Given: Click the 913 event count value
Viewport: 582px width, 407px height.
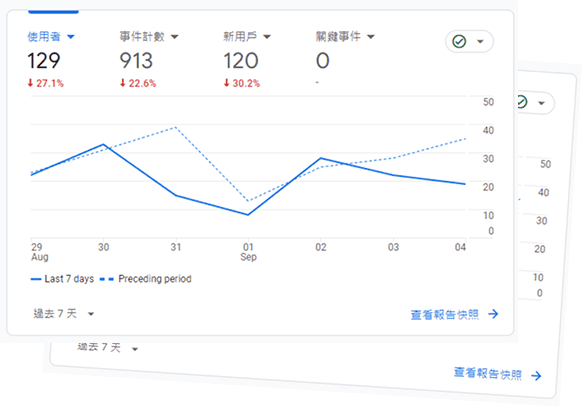Looking at the screenshot, I should (136, 61).
